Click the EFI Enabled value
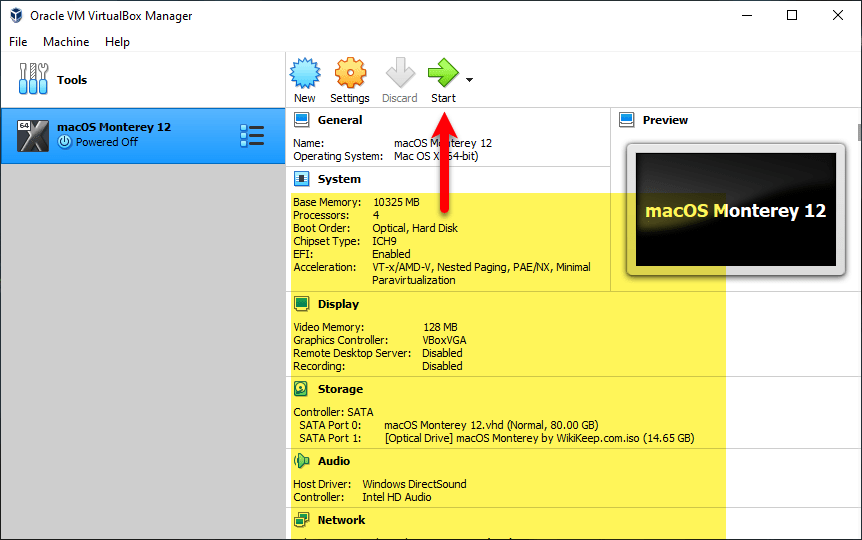 [x=391, y=254]
